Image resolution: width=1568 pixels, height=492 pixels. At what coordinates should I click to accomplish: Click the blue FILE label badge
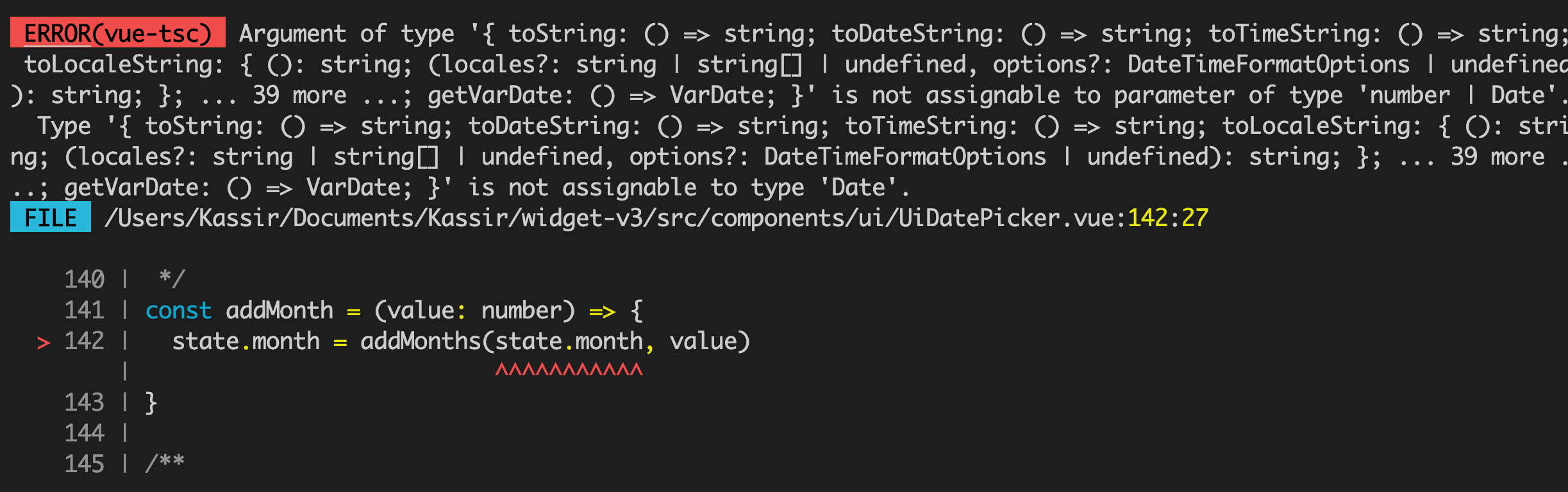[x=50, y=218]
